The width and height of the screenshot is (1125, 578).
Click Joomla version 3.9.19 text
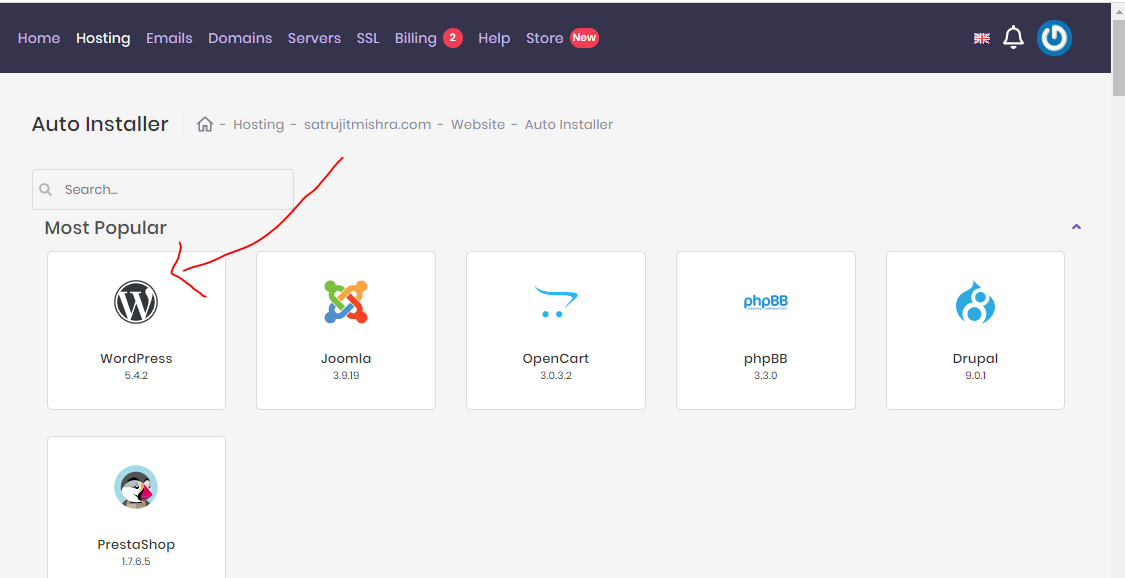click(x=346, y=376)
